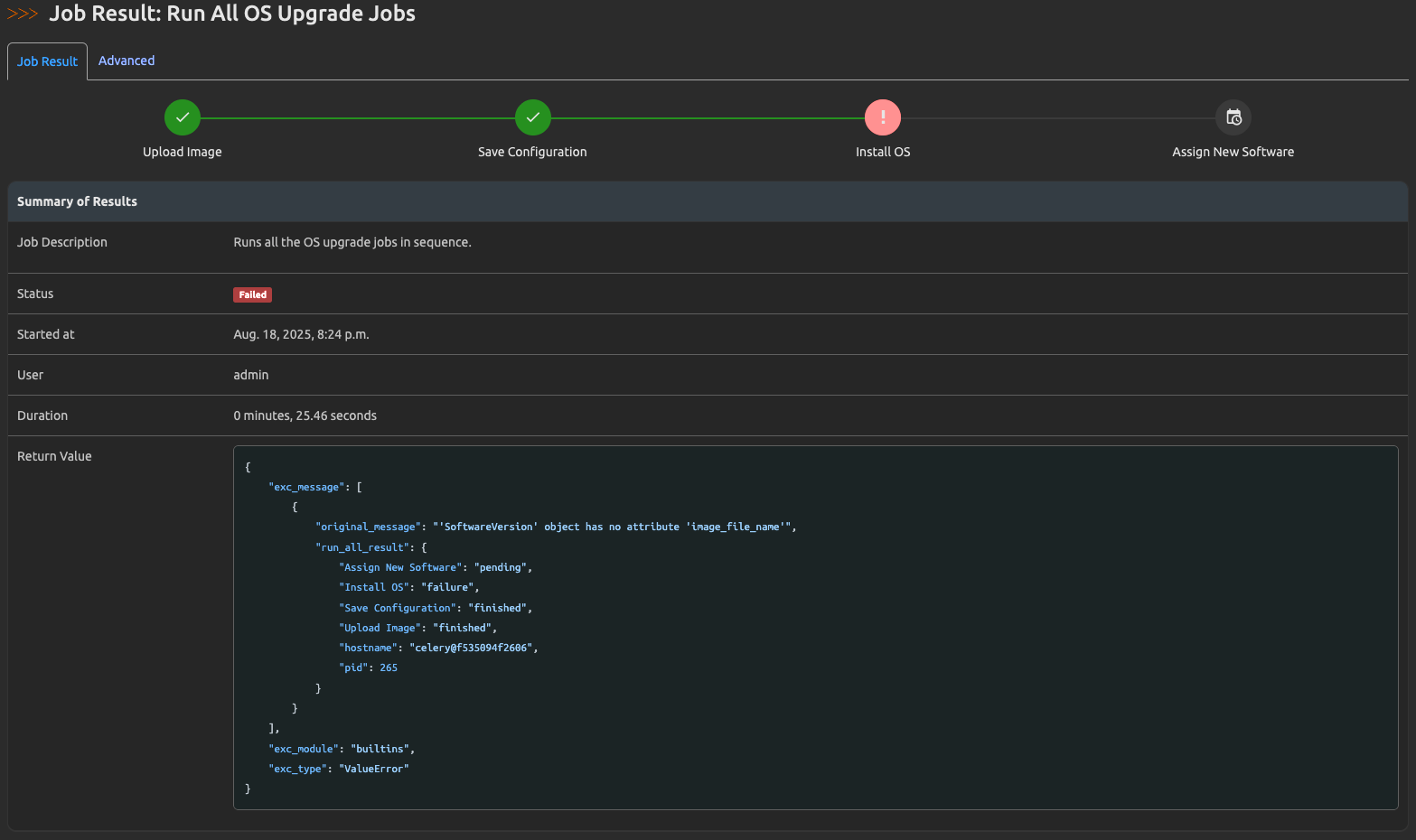
Task: Click the Upload Image step label
Action: [x=183, y=152]
